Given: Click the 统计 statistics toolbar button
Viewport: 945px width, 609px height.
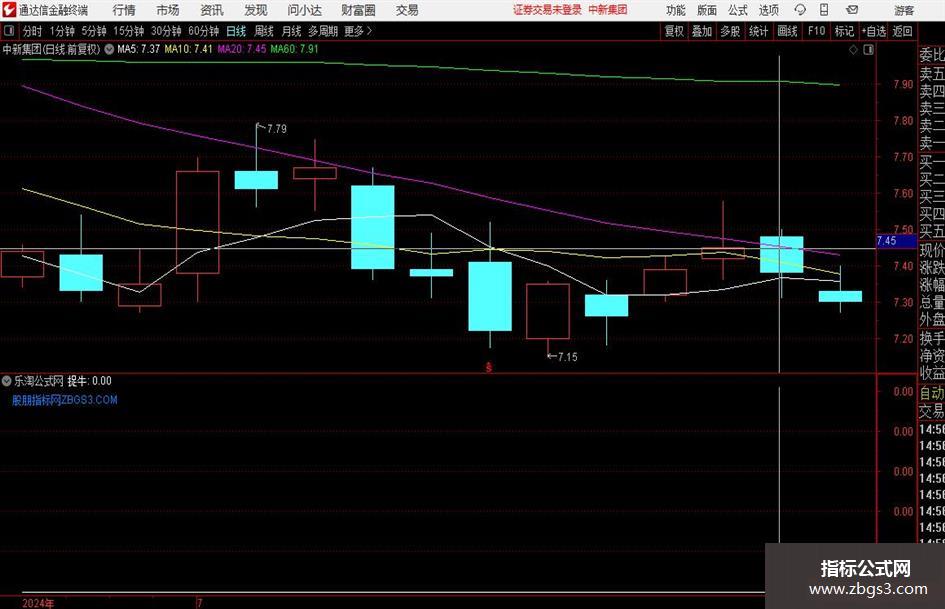Looking at the screenshot, I should 759,31.
